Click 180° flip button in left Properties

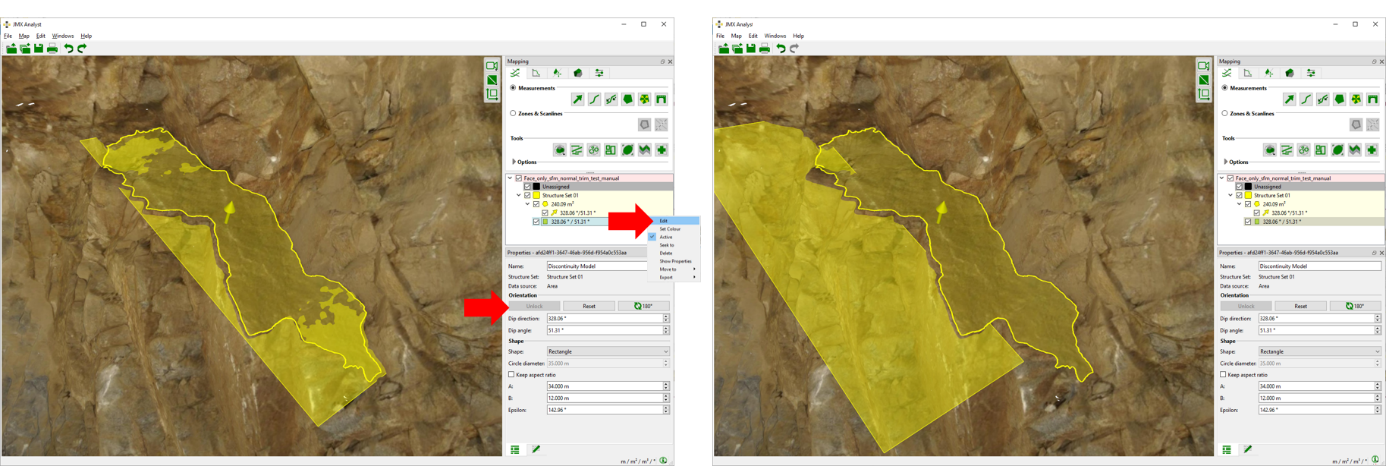[644, 306]
